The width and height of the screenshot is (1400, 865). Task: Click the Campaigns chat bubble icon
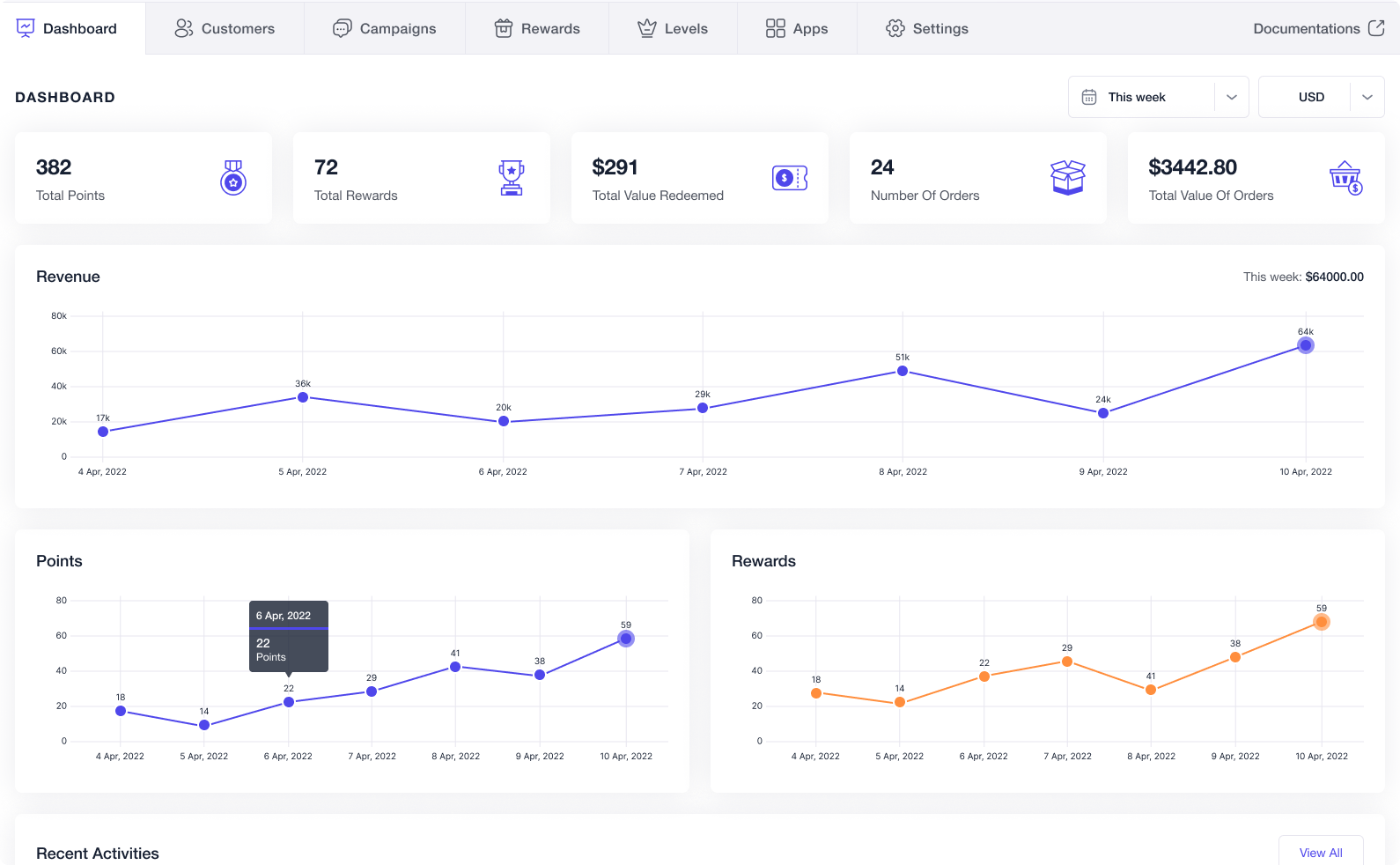tap(342, 28)
